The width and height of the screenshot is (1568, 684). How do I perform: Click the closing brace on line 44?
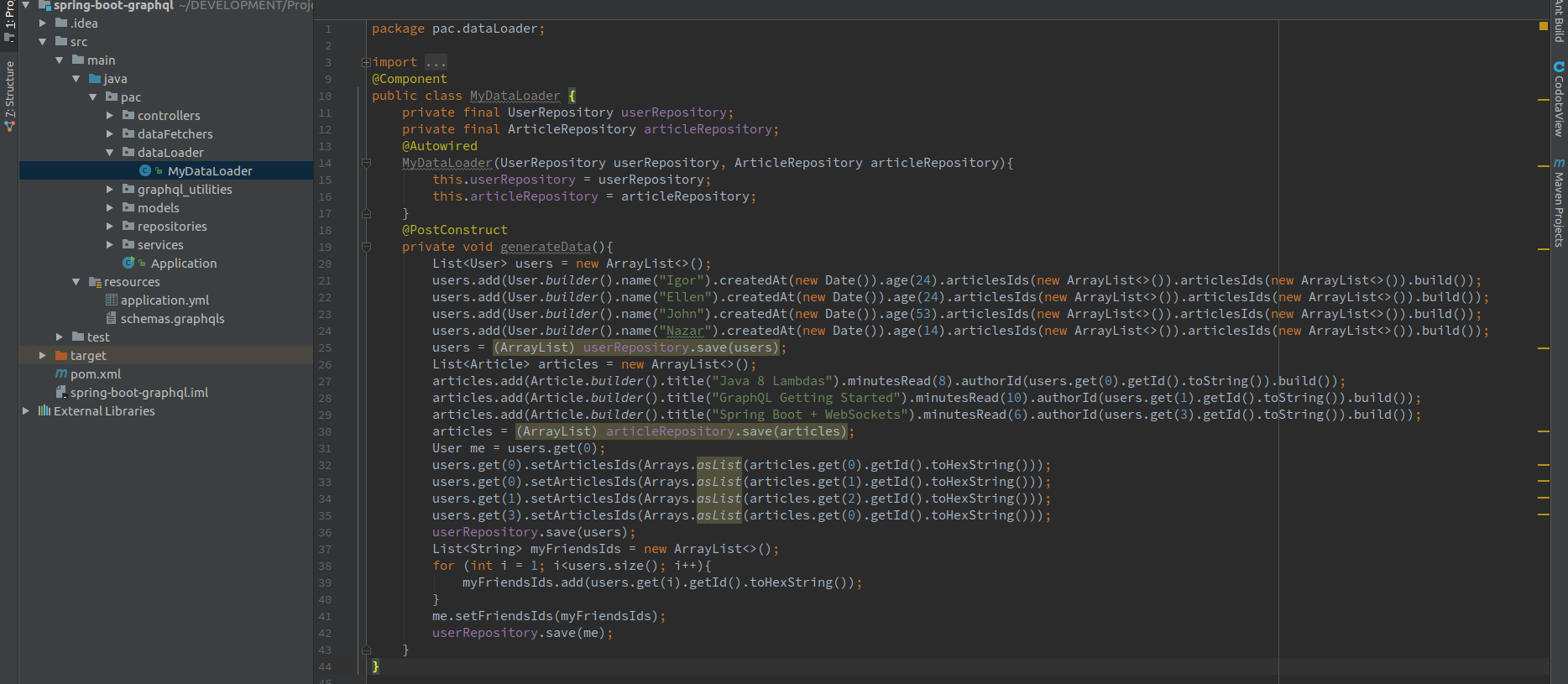375,666
